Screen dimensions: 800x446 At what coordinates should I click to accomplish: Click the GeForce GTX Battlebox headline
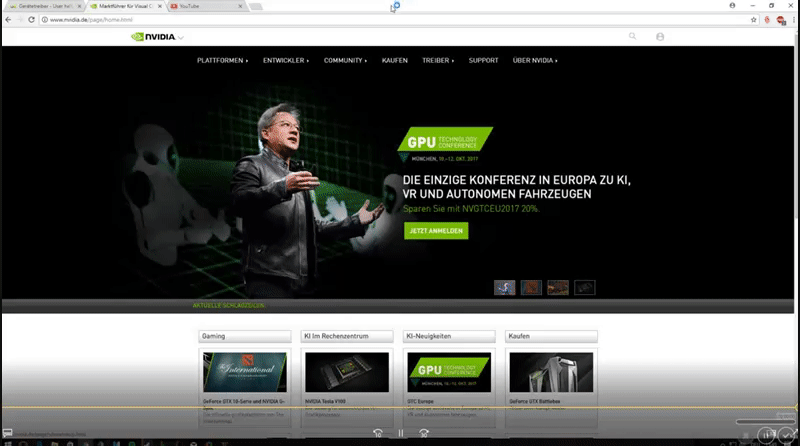(535, 402)
